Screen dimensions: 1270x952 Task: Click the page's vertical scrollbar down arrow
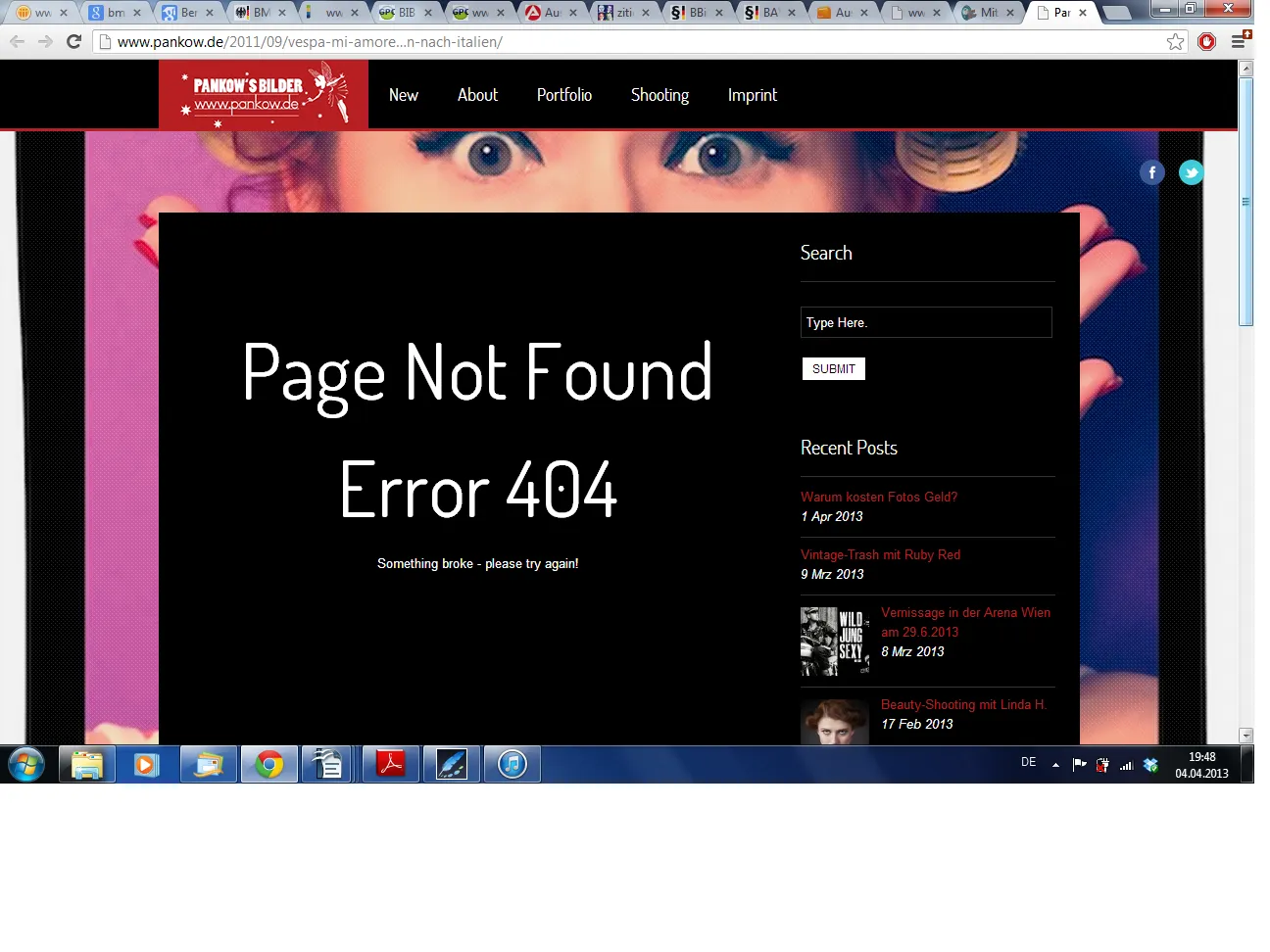coord(1246,735)
